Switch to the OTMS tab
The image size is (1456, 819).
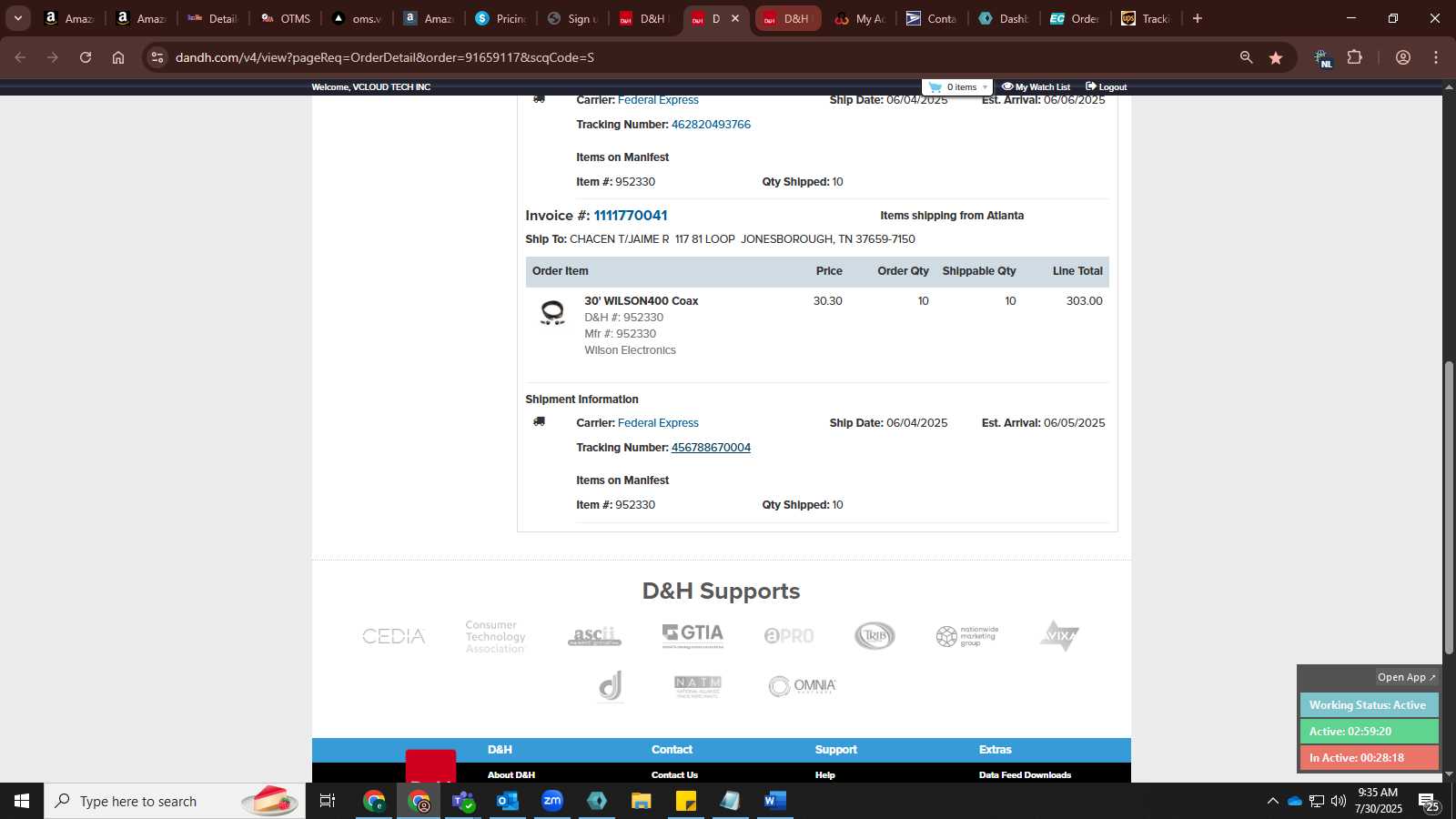[286, 18]
